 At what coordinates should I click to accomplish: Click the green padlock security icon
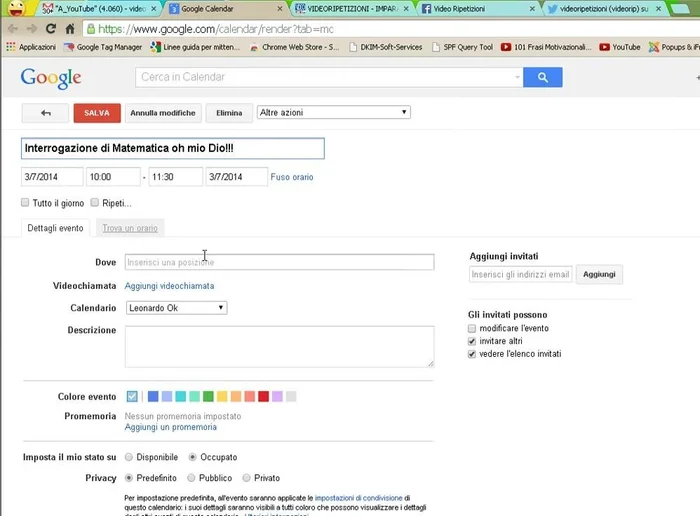91,29
